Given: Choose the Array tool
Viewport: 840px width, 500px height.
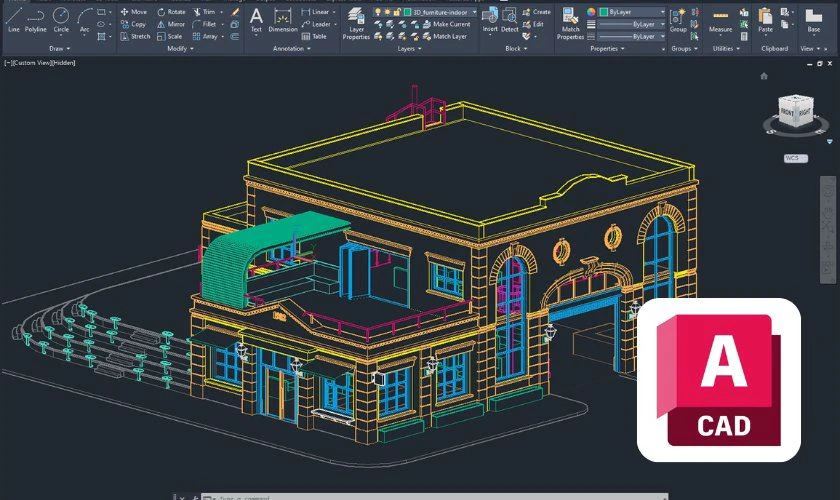Looking at the screenshot, I should pos(205,36).
